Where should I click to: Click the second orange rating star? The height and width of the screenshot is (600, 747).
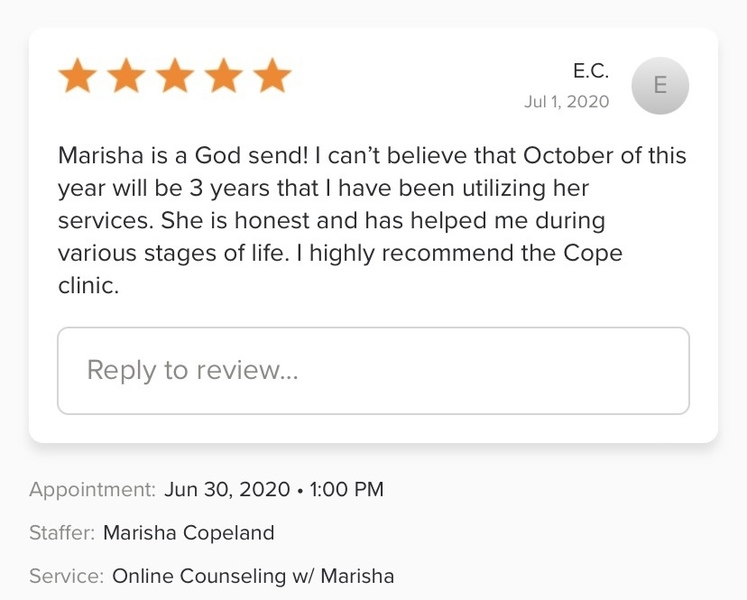(x=126, y=76)
